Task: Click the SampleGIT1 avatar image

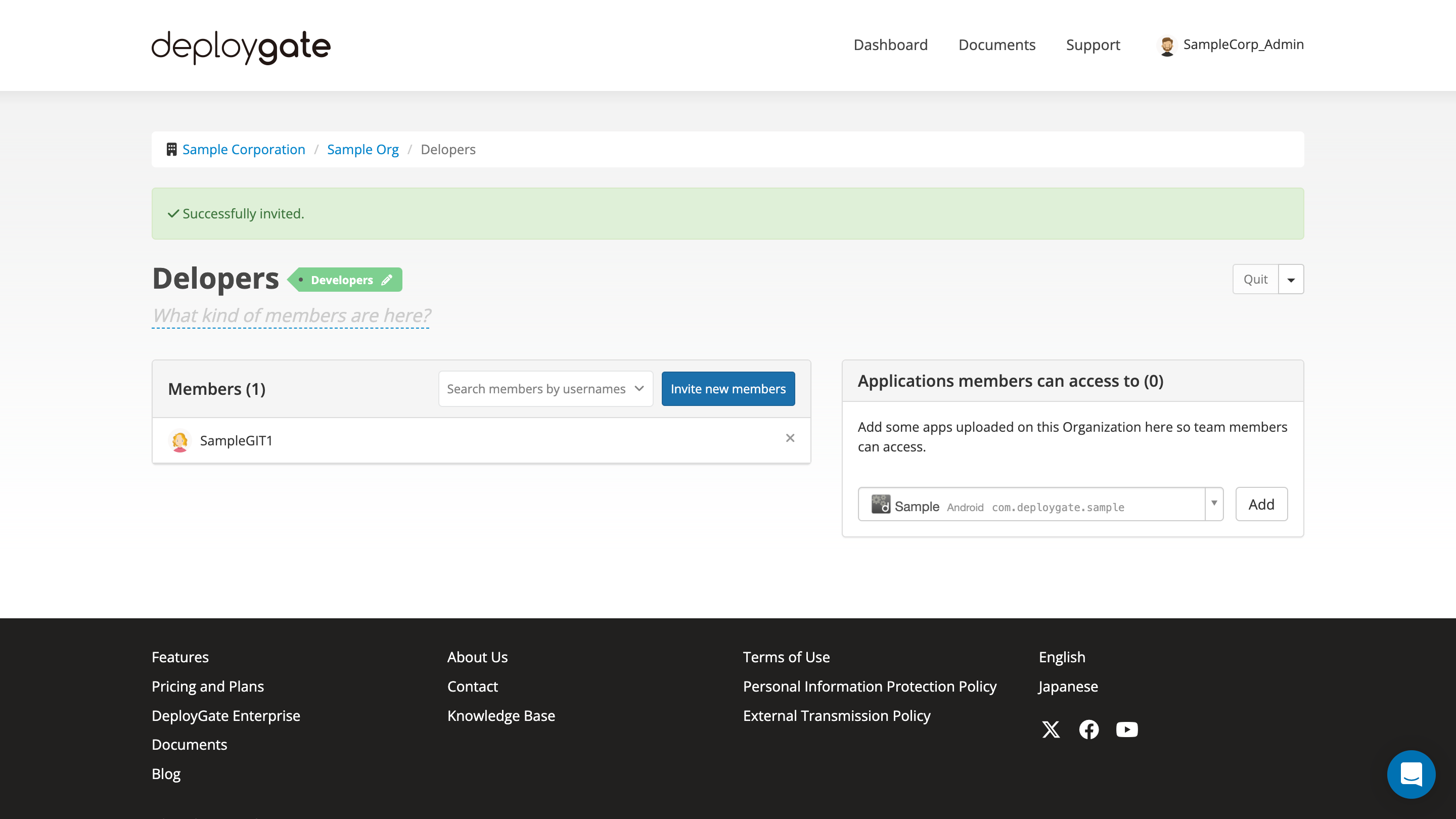Action: pyautogui.click(x=180, y=441)
